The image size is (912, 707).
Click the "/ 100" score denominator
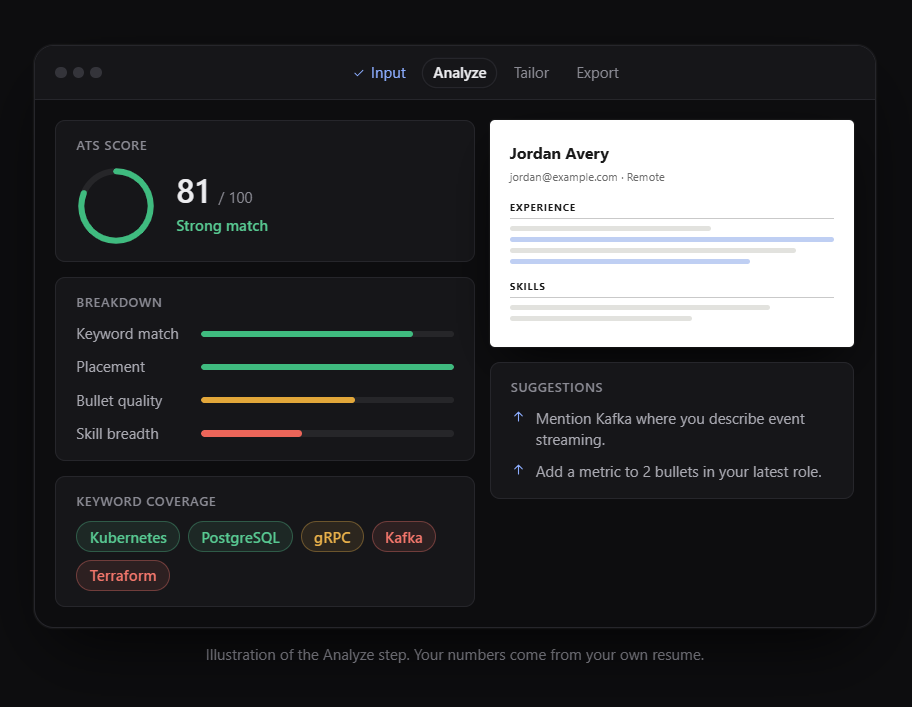pos(235,198)
